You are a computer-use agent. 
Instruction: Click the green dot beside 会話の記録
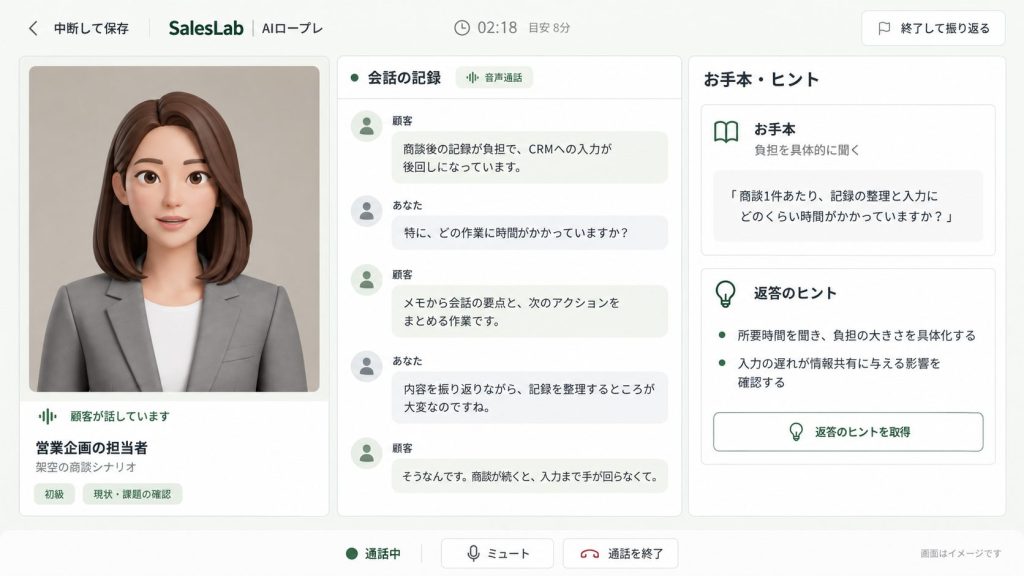355,78
